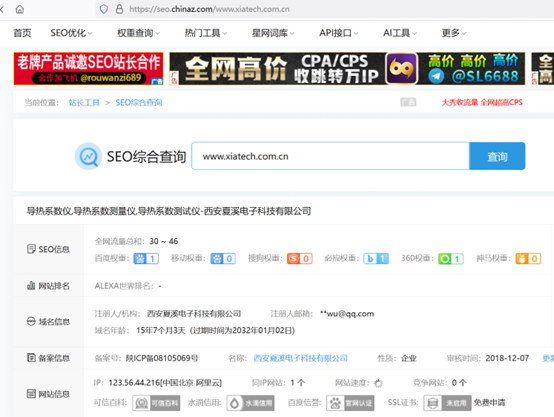Click the 网站信息 section icon
554x417 pixels.
(31, 394)
